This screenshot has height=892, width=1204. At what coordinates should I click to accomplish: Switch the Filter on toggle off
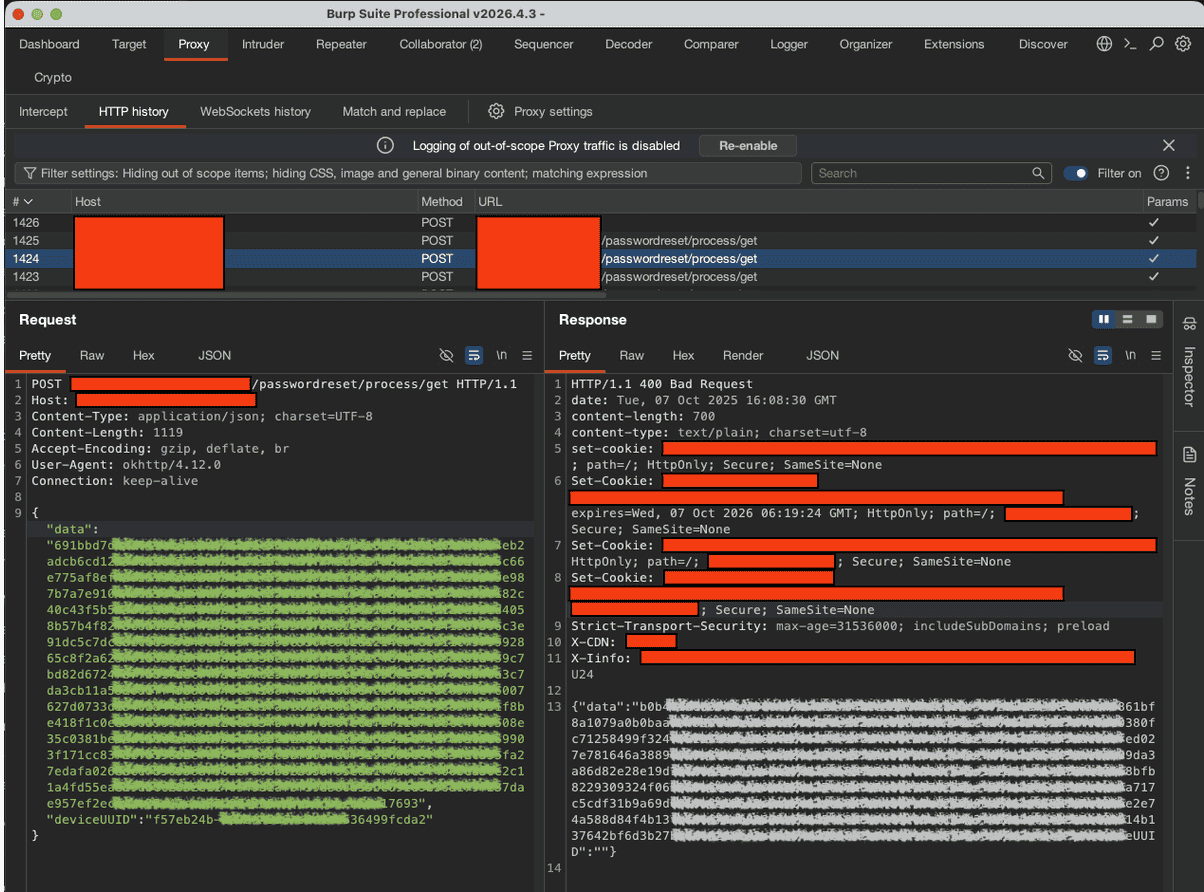click(x=1076, y=173)
